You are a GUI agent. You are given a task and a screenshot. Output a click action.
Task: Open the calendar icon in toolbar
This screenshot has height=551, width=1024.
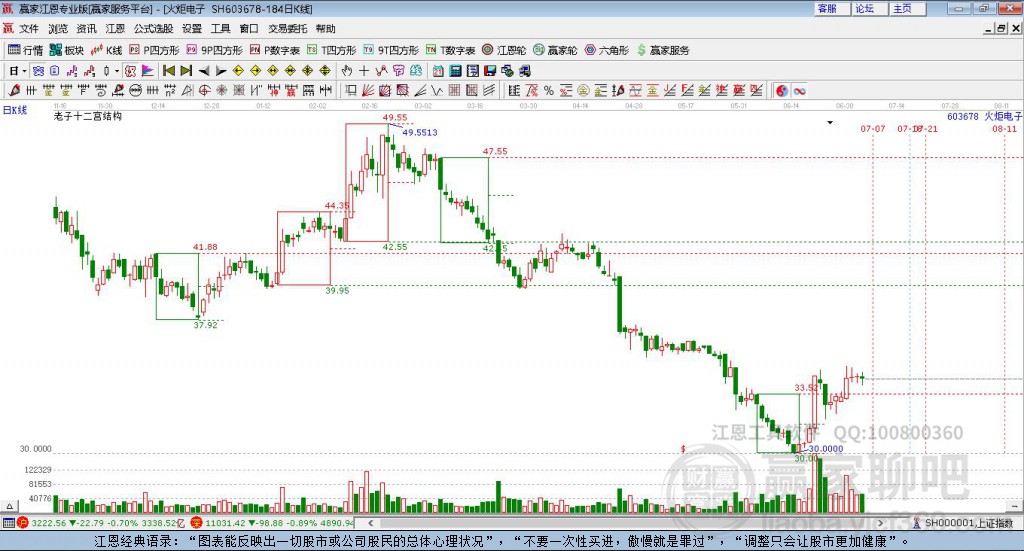438,71
